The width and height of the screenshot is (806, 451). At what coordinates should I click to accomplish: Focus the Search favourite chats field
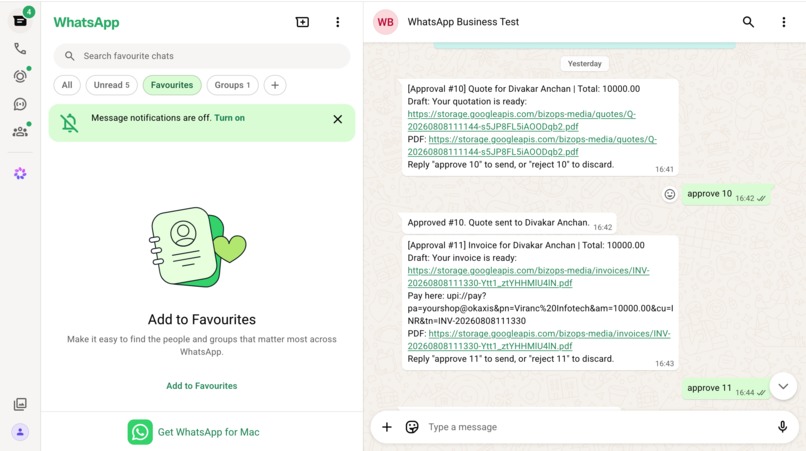pos(202,56)
